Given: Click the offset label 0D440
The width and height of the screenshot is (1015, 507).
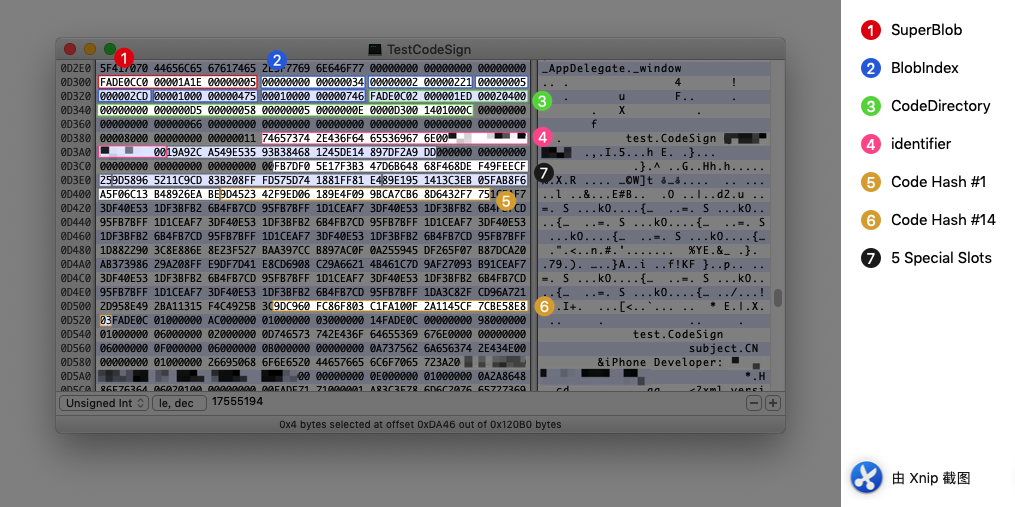Looking at the screenshot, I should tap(76, 222).
